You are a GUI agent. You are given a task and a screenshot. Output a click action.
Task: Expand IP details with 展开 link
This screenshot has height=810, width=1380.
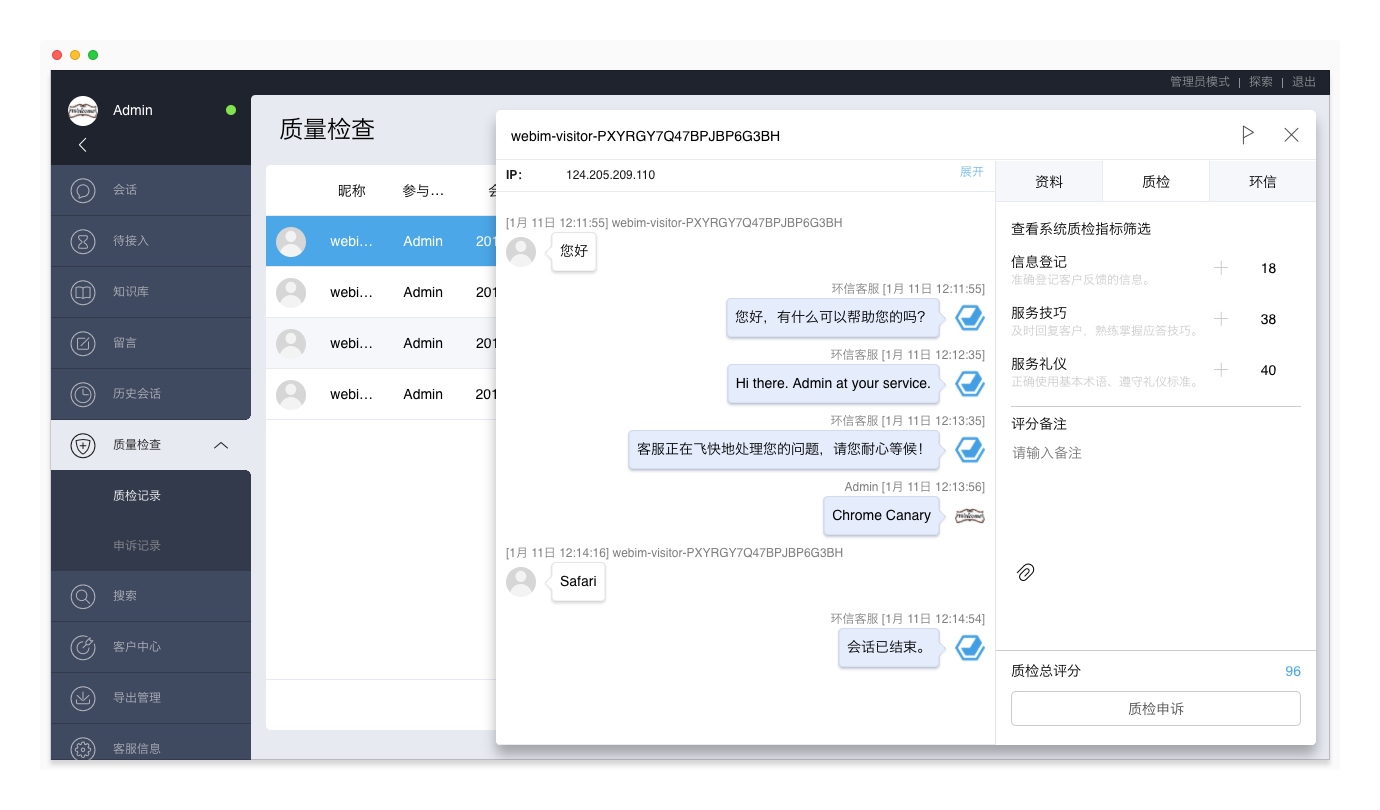tap(971, 172)
